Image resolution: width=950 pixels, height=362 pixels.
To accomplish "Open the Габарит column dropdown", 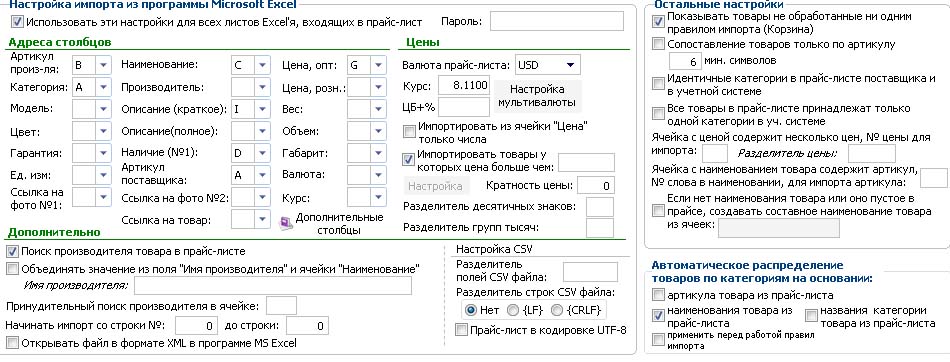I will click(378, 153).
